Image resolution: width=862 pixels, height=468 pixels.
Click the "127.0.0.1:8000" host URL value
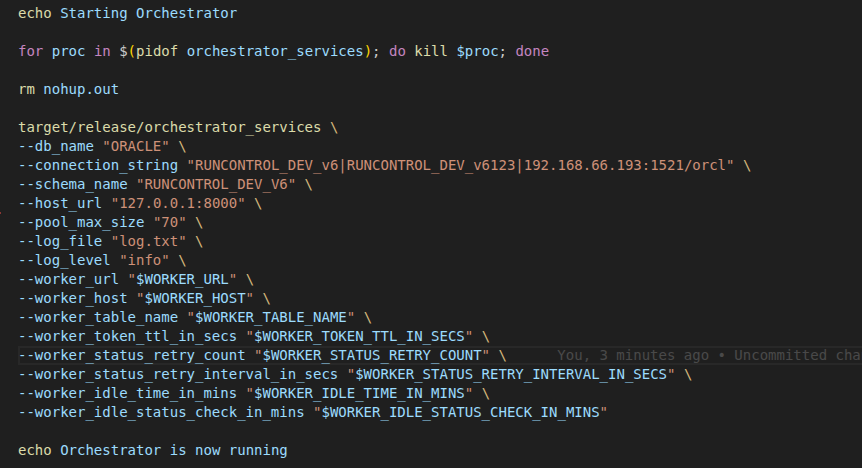pyautogui.click(x=178, y=203)
